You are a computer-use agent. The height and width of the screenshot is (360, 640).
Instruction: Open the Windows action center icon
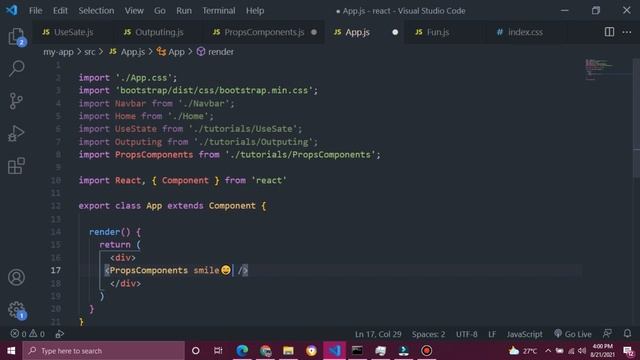coord(629,351)
